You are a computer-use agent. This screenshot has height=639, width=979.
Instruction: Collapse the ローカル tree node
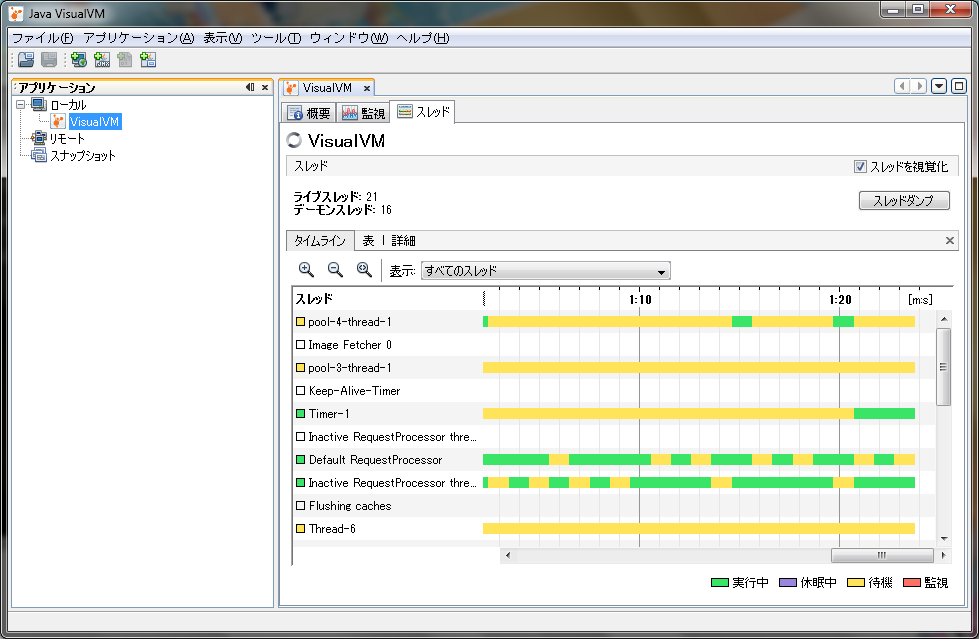tap(21, 104)
